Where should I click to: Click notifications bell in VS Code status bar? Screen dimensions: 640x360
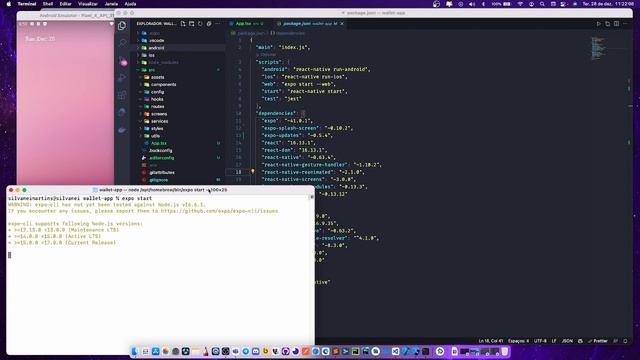tap(625, 341)
